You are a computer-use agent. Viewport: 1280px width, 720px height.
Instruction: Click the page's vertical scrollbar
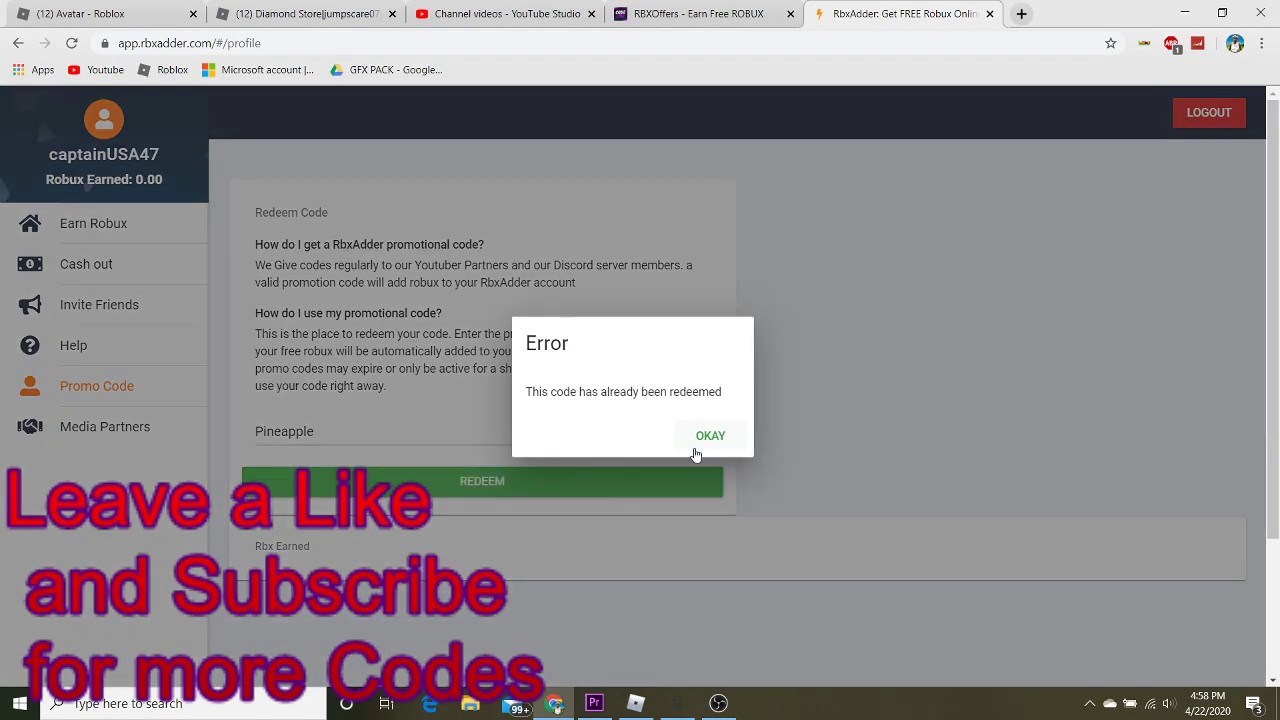(x=1272, y=320)
